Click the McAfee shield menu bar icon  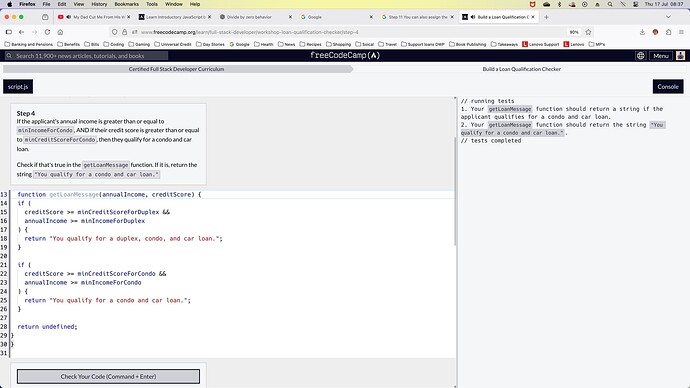pos(532,4)
